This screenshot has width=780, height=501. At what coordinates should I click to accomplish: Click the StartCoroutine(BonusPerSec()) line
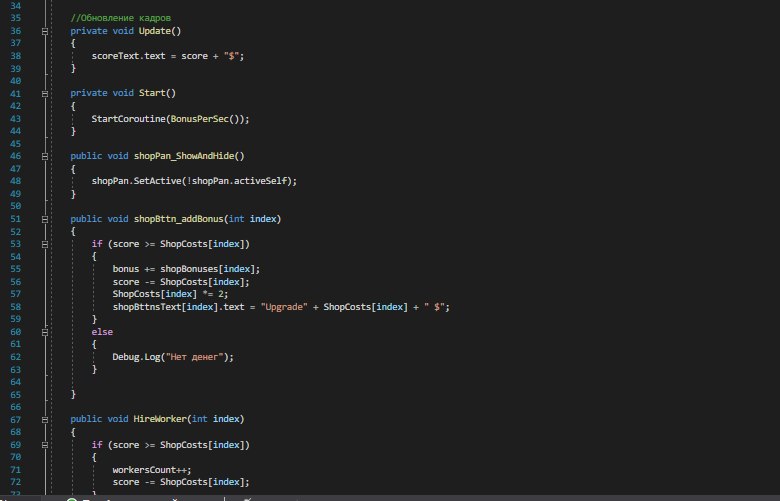click(x=170, y=119)
